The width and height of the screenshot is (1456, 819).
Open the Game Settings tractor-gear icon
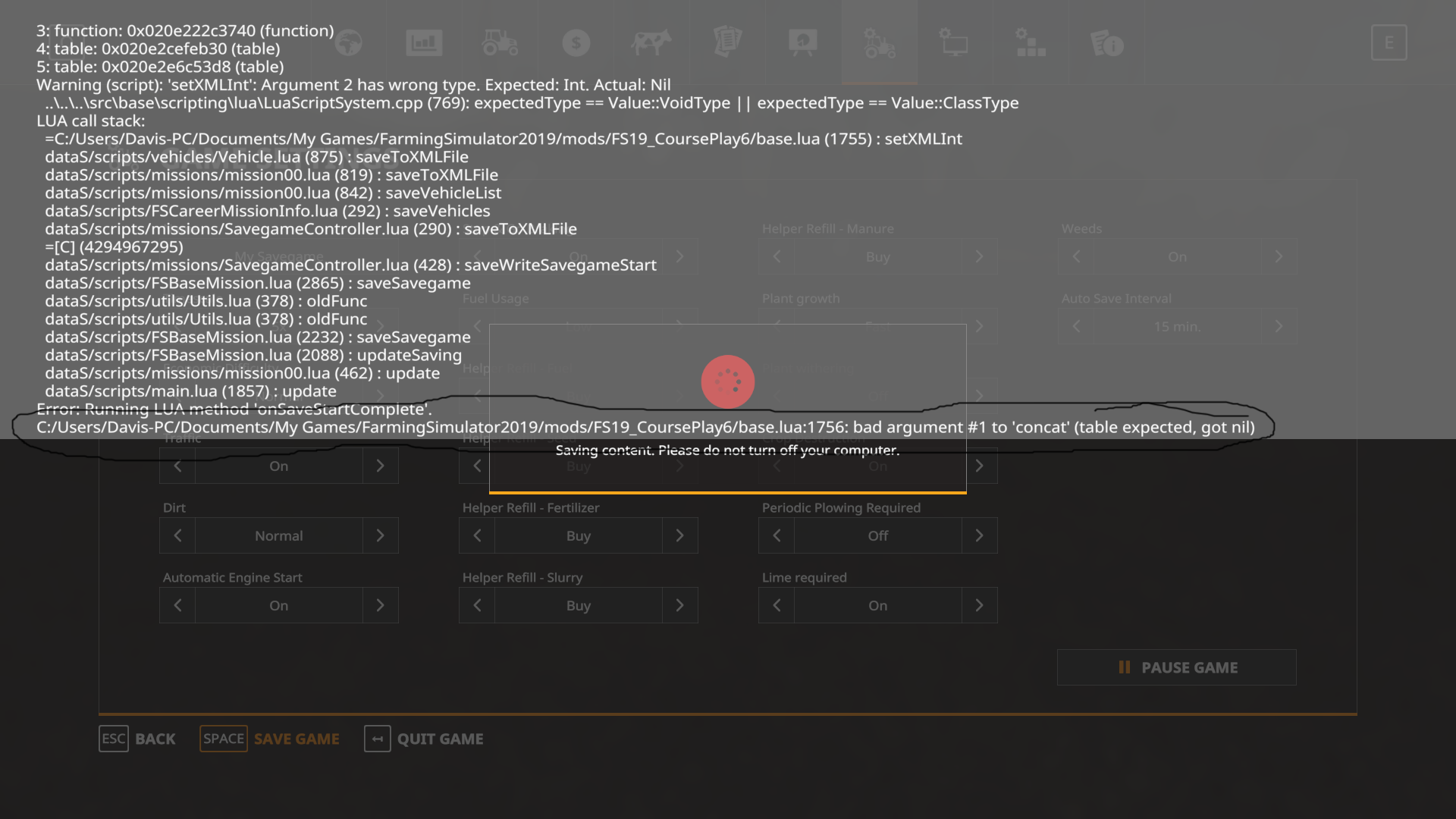coord(879,43)
